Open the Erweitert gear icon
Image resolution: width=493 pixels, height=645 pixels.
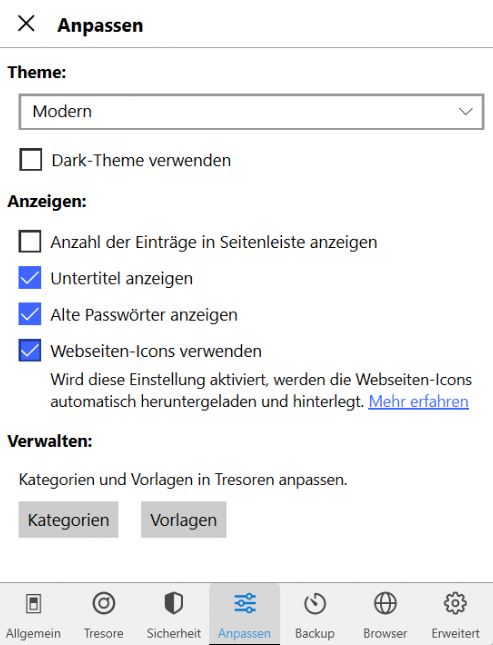click(x=455, y=603)
